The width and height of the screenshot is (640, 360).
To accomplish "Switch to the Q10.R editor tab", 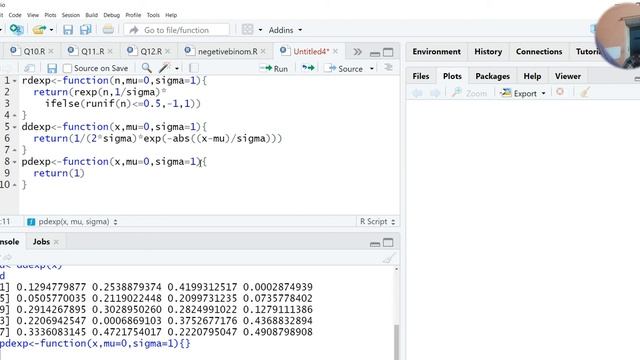I will point(34,51).
